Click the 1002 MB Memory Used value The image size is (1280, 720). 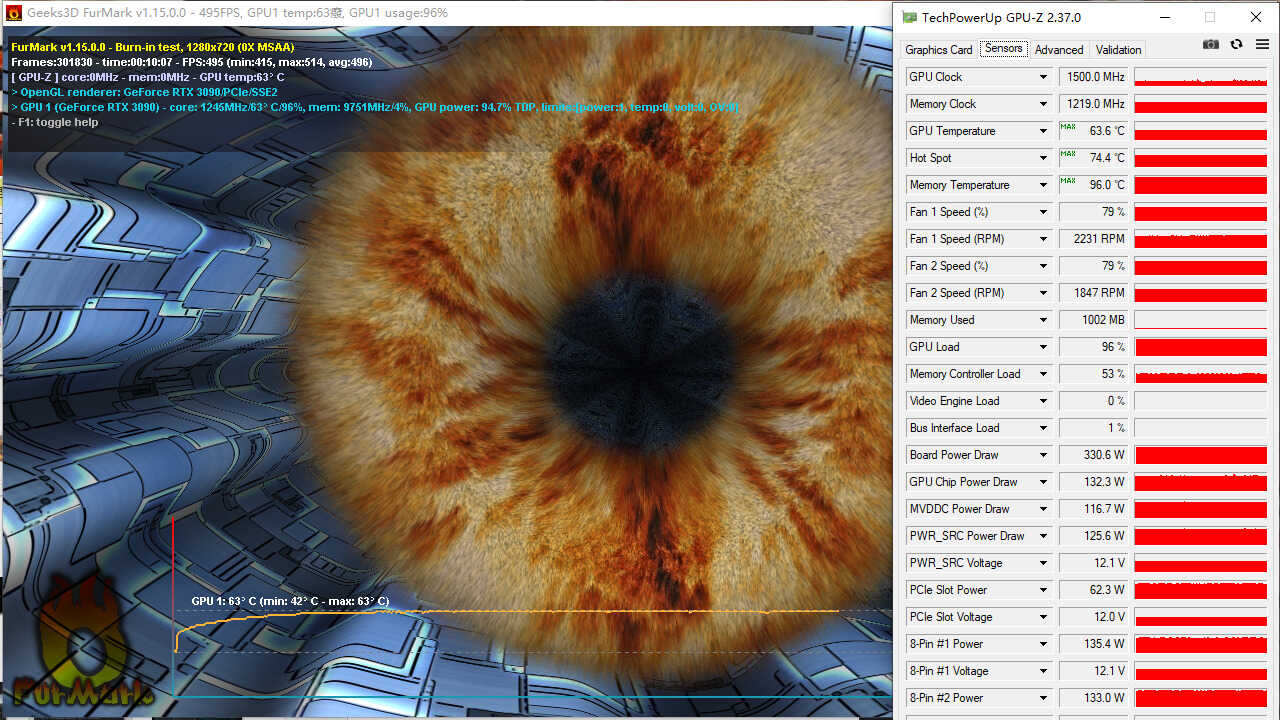click(x=1094, y=320)
